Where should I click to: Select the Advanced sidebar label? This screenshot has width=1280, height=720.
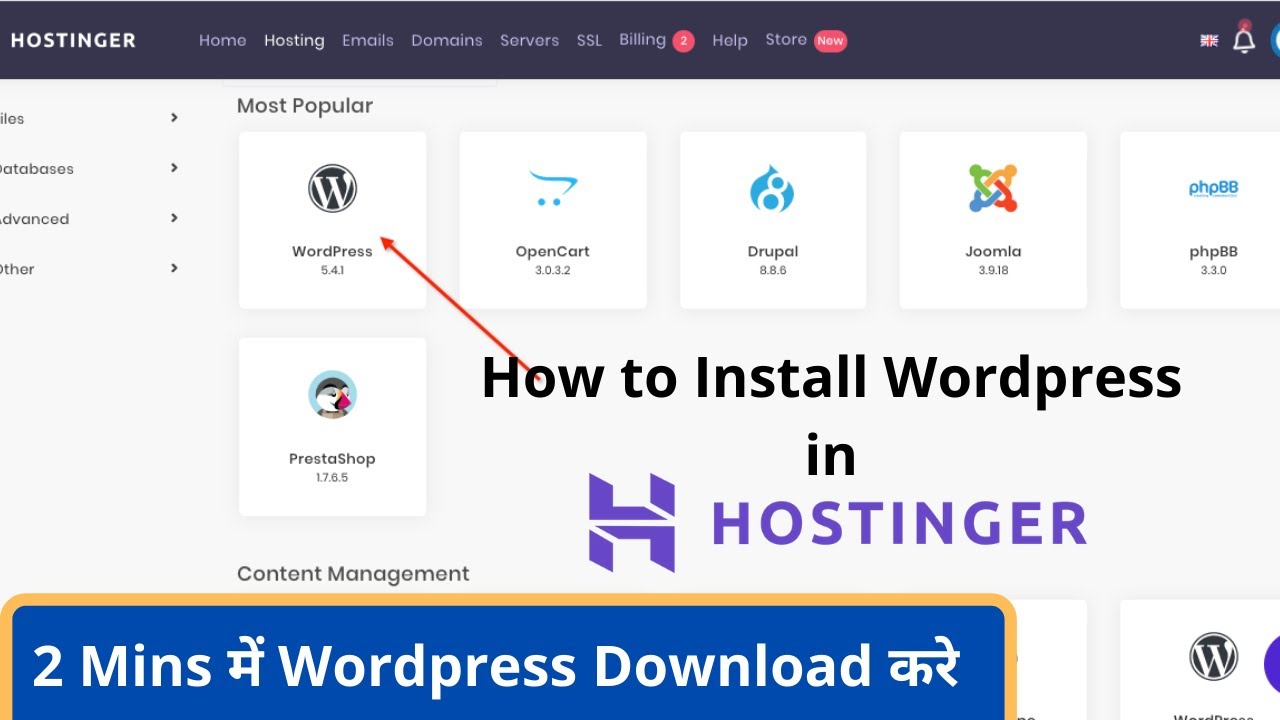click(34, 219)
